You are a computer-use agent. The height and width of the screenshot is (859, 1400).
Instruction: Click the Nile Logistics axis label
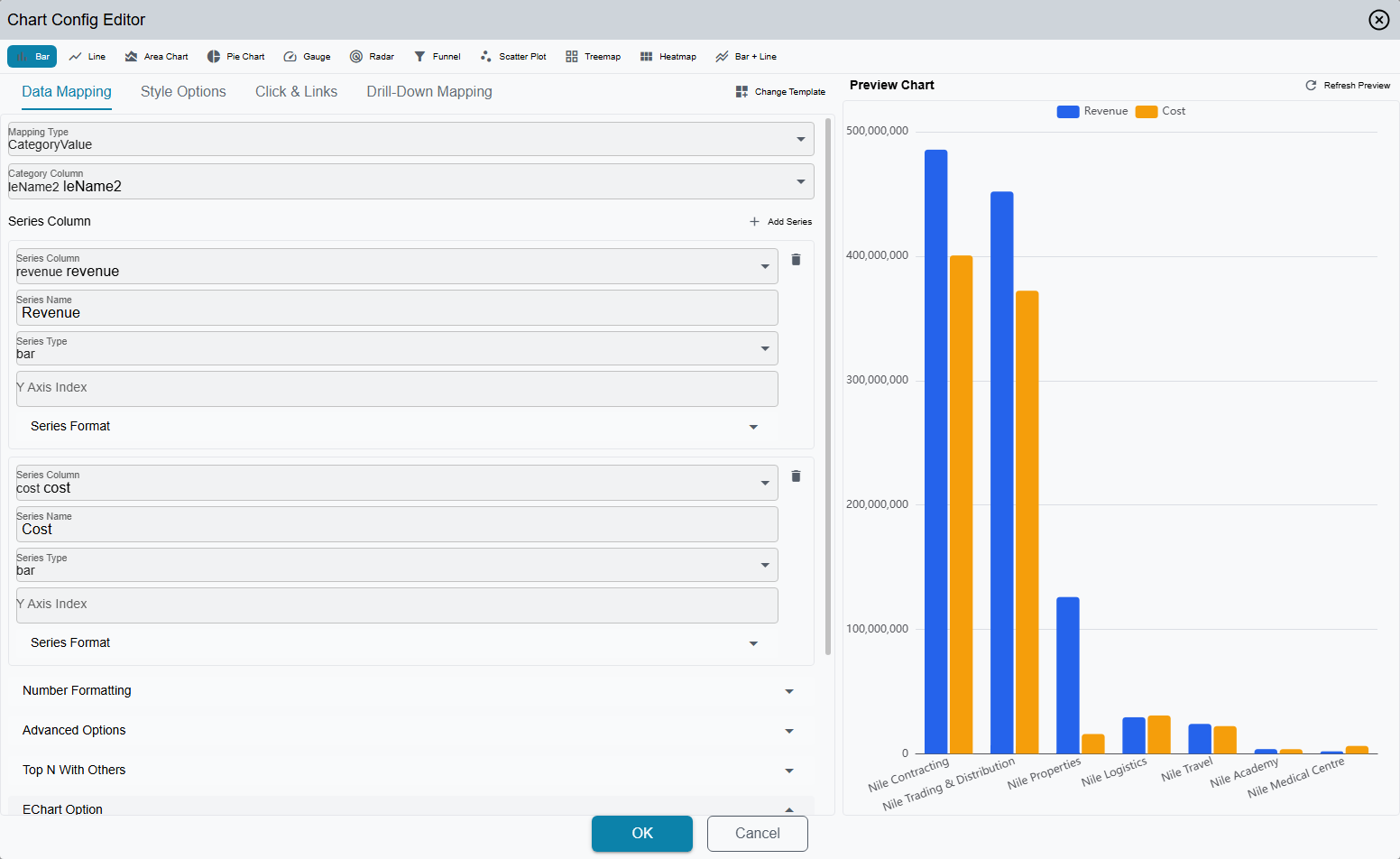click(1114, 771)
